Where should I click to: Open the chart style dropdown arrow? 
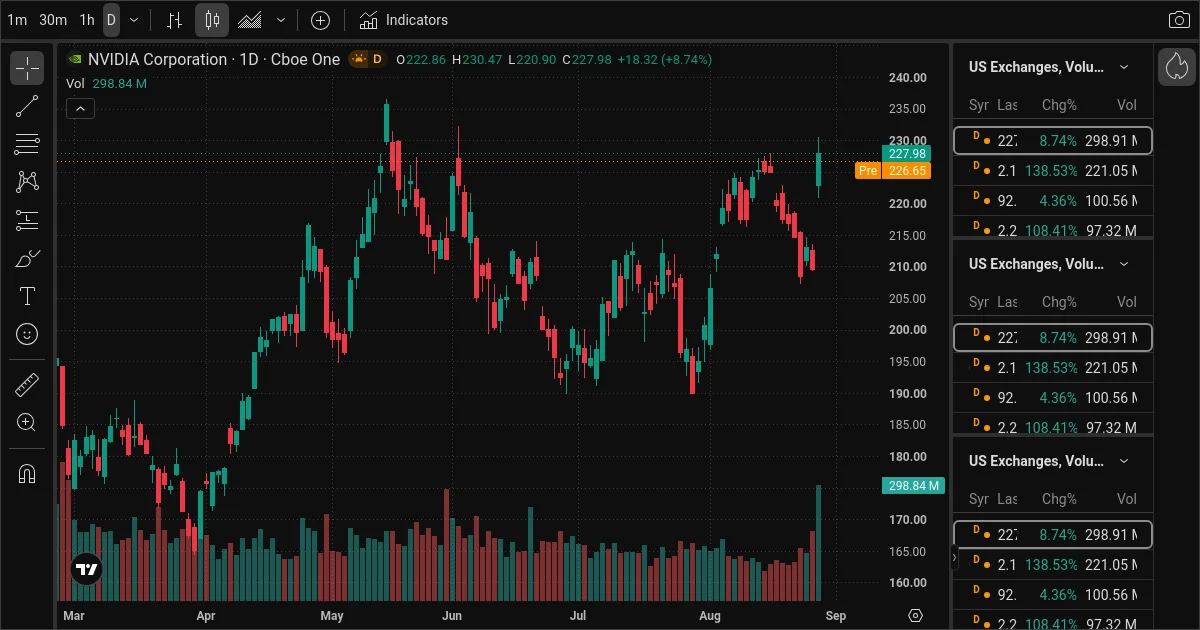[x=280, y=20]
